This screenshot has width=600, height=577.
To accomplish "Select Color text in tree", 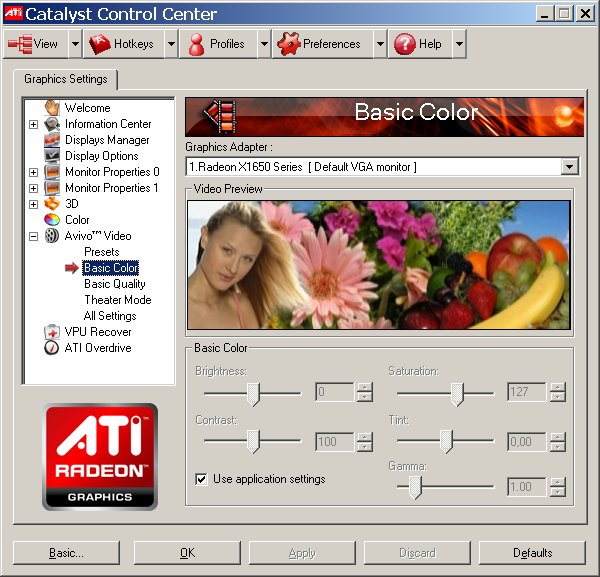I will pyautogui.click(x=77, y=220).
